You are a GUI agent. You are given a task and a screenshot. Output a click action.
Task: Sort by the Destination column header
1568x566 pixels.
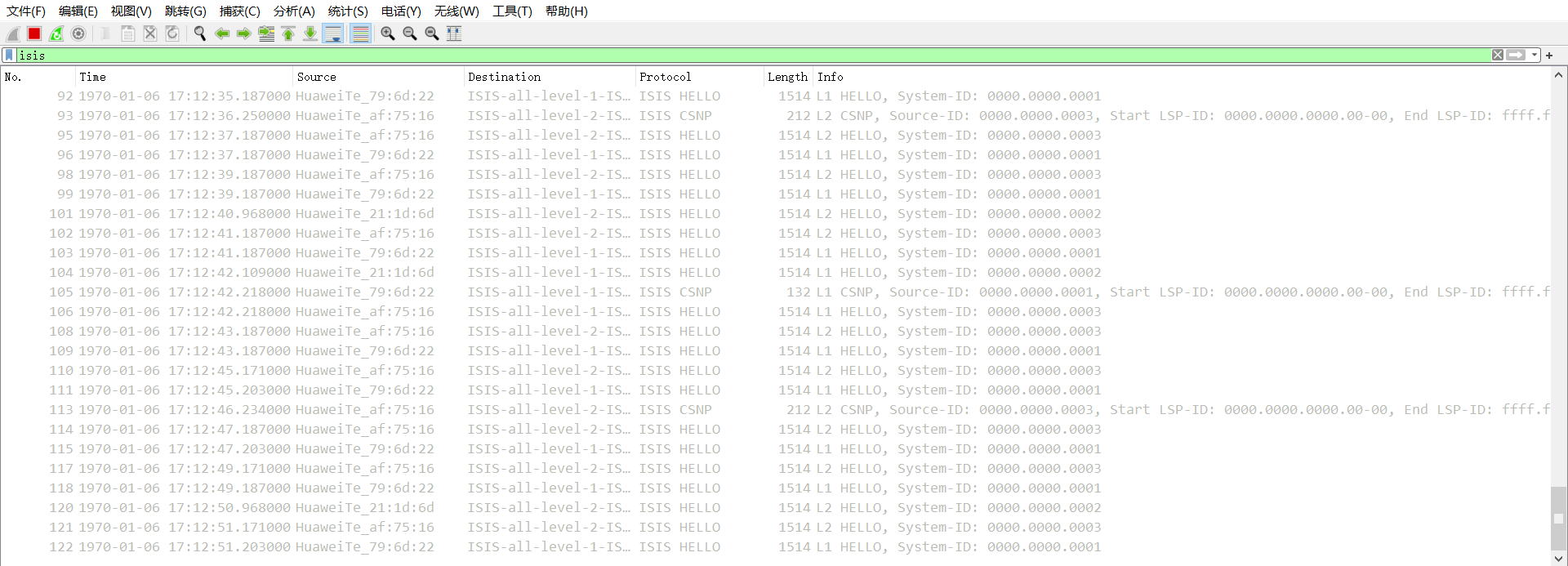550,77
